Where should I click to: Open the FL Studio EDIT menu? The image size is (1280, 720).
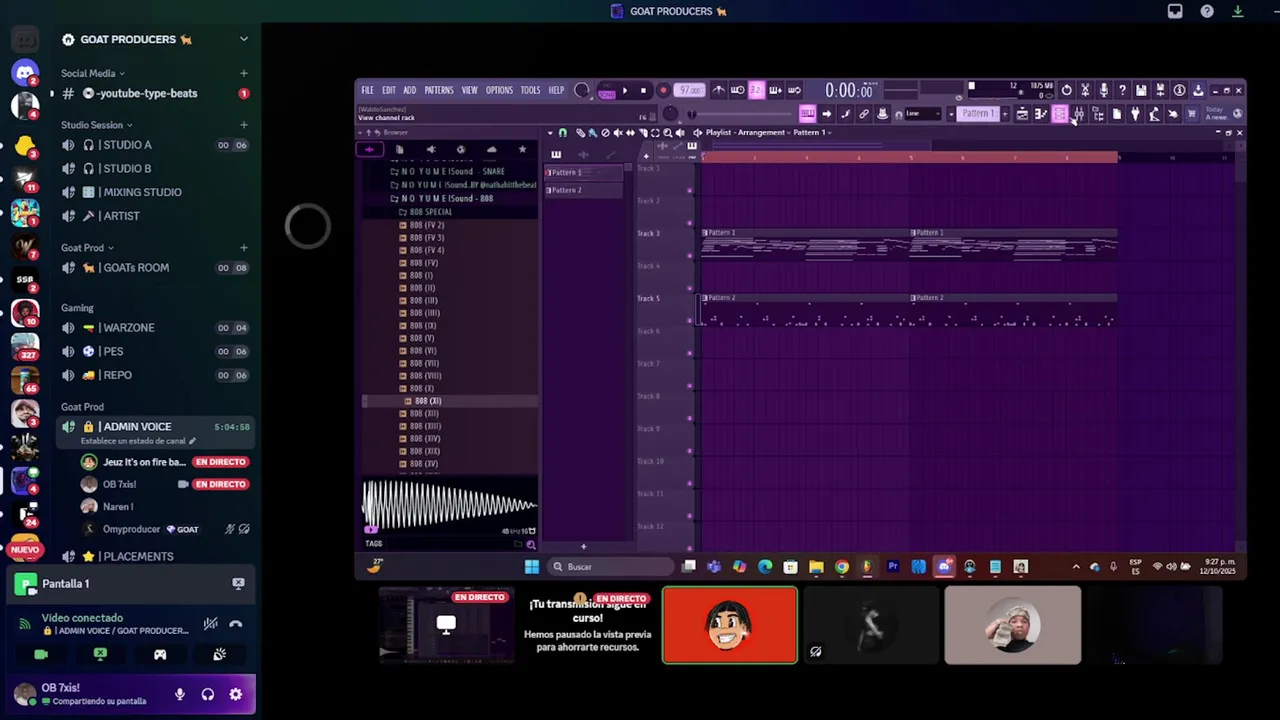point(388,90)
